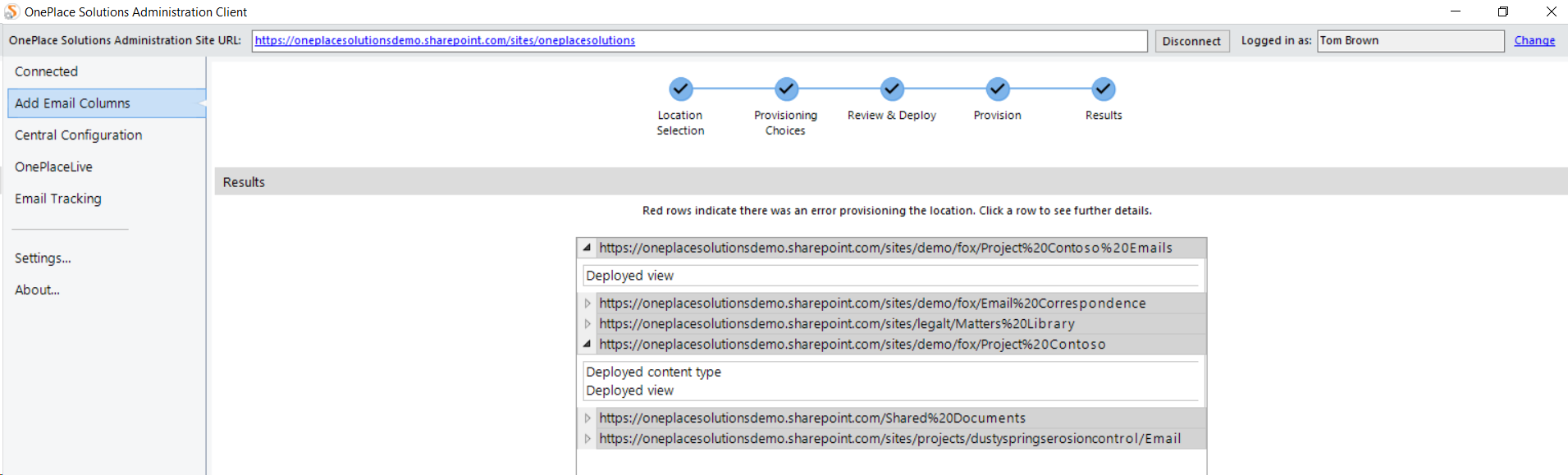
Task: Select the Connected sidebar item
Action: coord(107,71)
